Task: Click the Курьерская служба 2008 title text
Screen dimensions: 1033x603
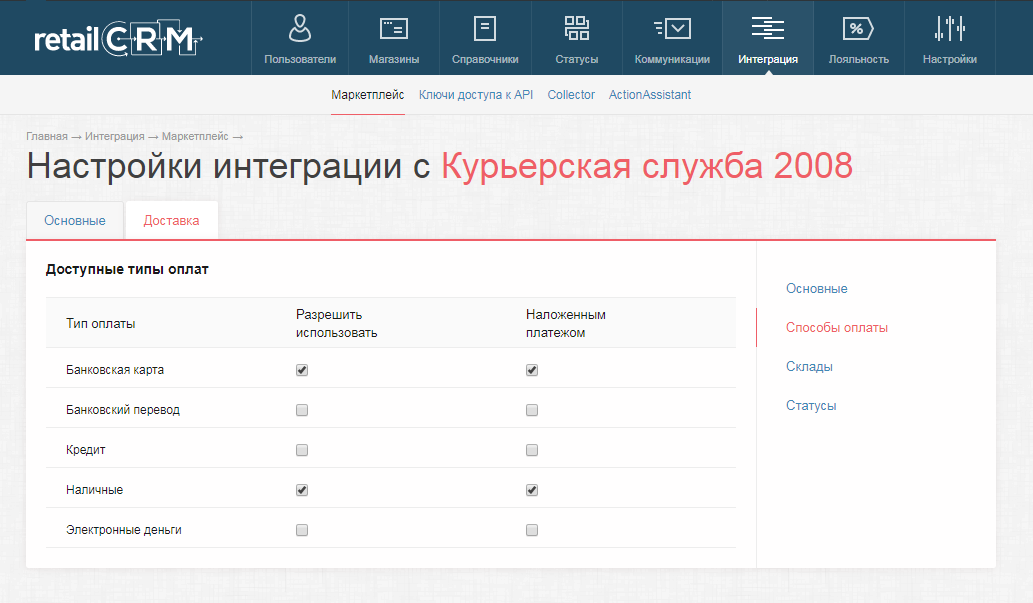Action: point(647,165)
